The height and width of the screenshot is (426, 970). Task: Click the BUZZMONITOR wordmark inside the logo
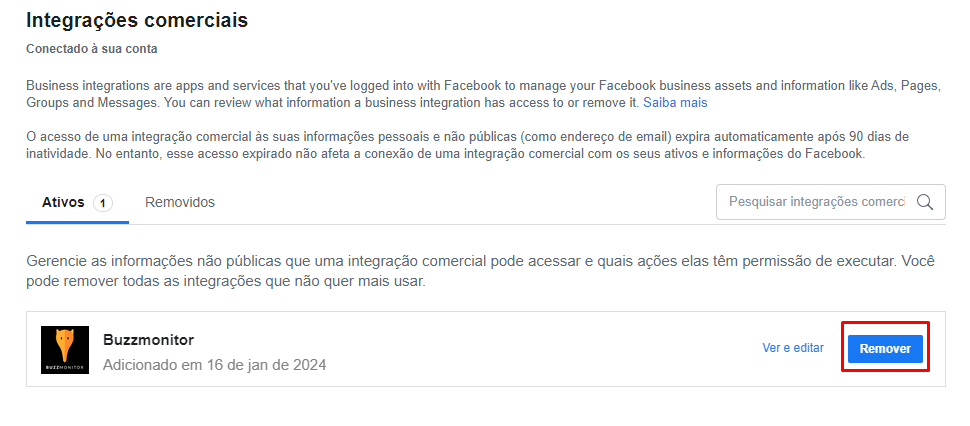pos(65,367)
